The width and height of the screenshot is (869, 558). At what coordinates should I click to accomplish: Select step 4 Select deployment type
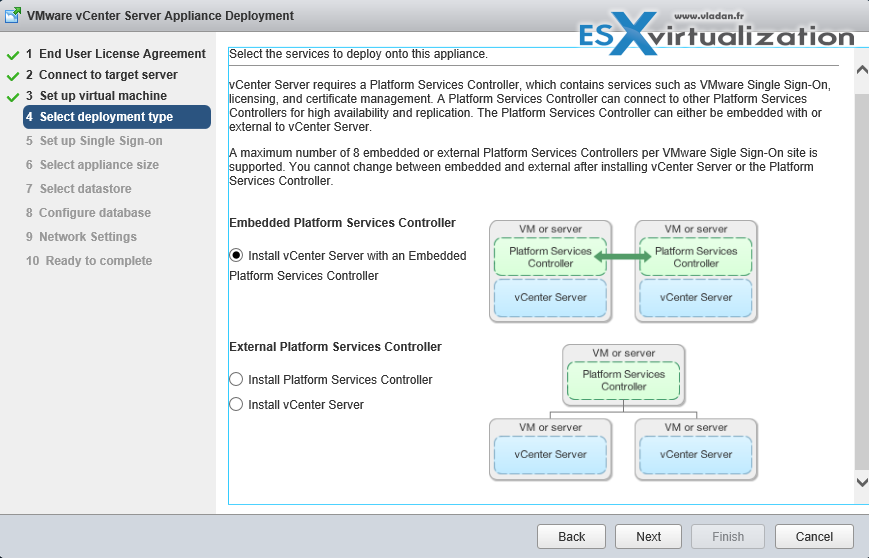(x=117, y=117)
